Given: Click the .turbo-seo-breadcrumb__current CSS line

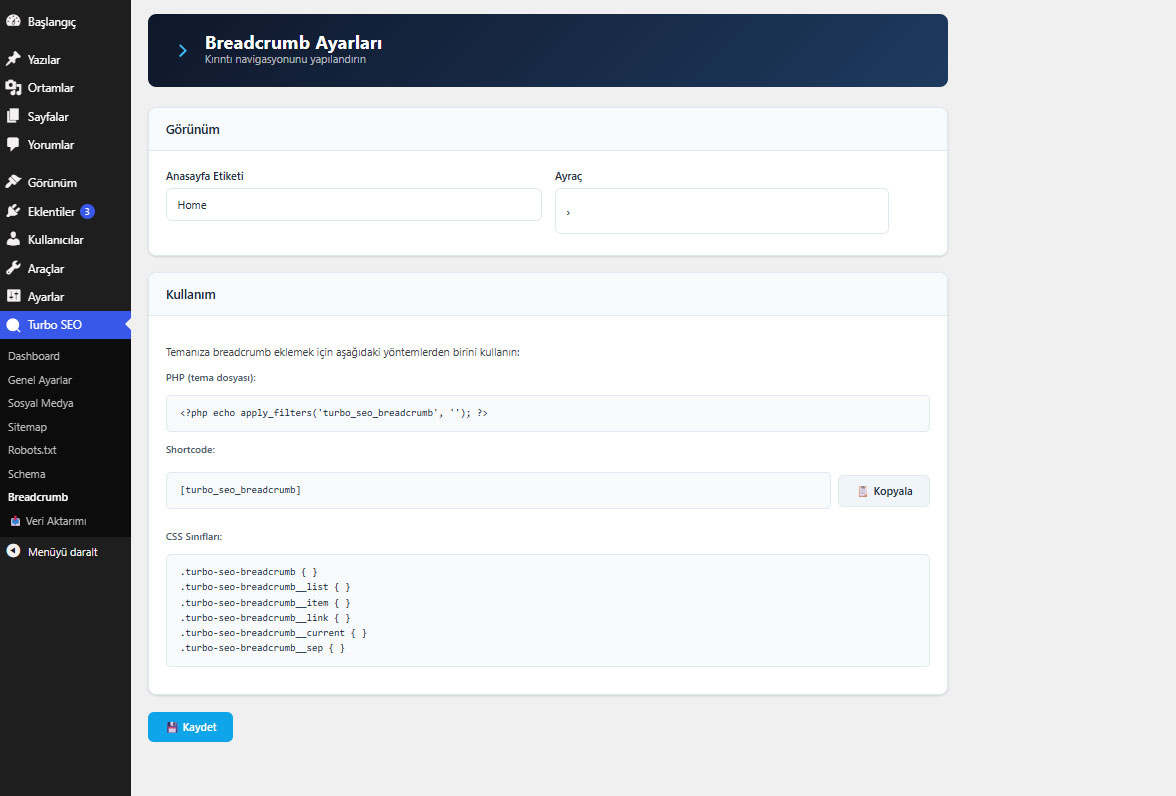Looking at the screenshot, I should pyautogui.click(x=273, y=633).
